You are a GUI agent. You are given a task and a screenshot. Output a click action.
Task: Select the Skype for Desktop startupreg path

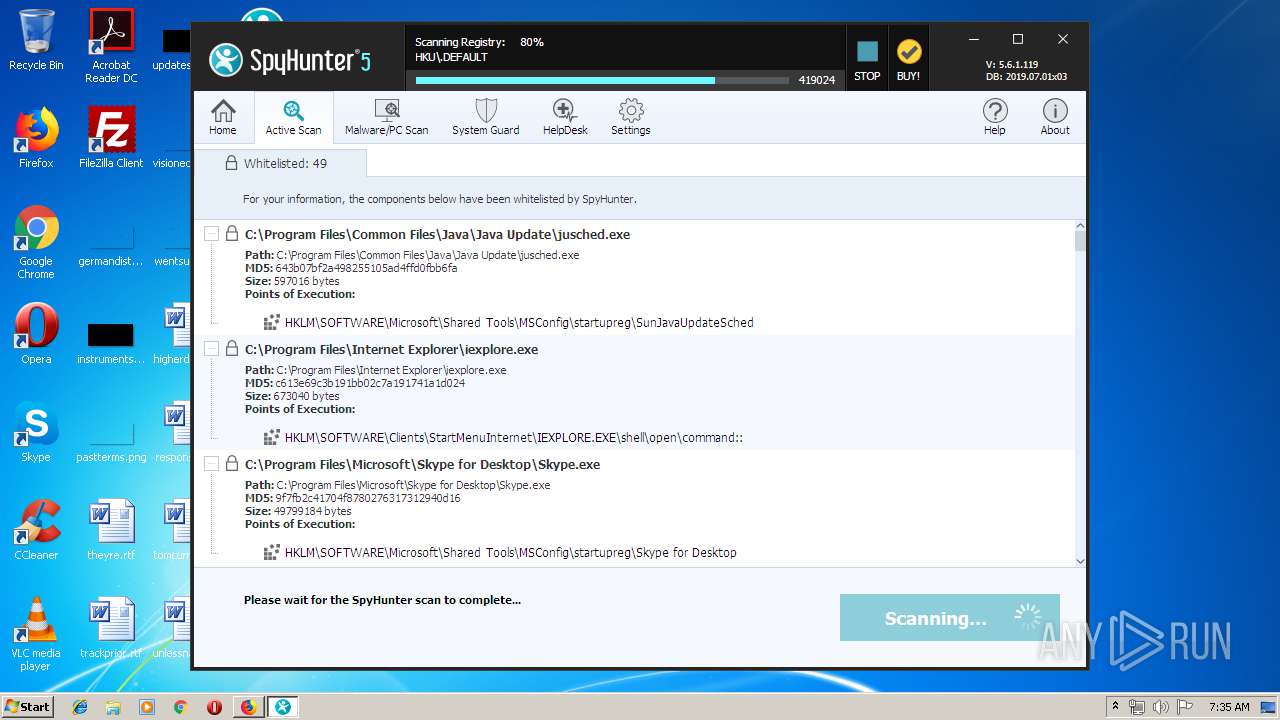click(x=511, y=553)
